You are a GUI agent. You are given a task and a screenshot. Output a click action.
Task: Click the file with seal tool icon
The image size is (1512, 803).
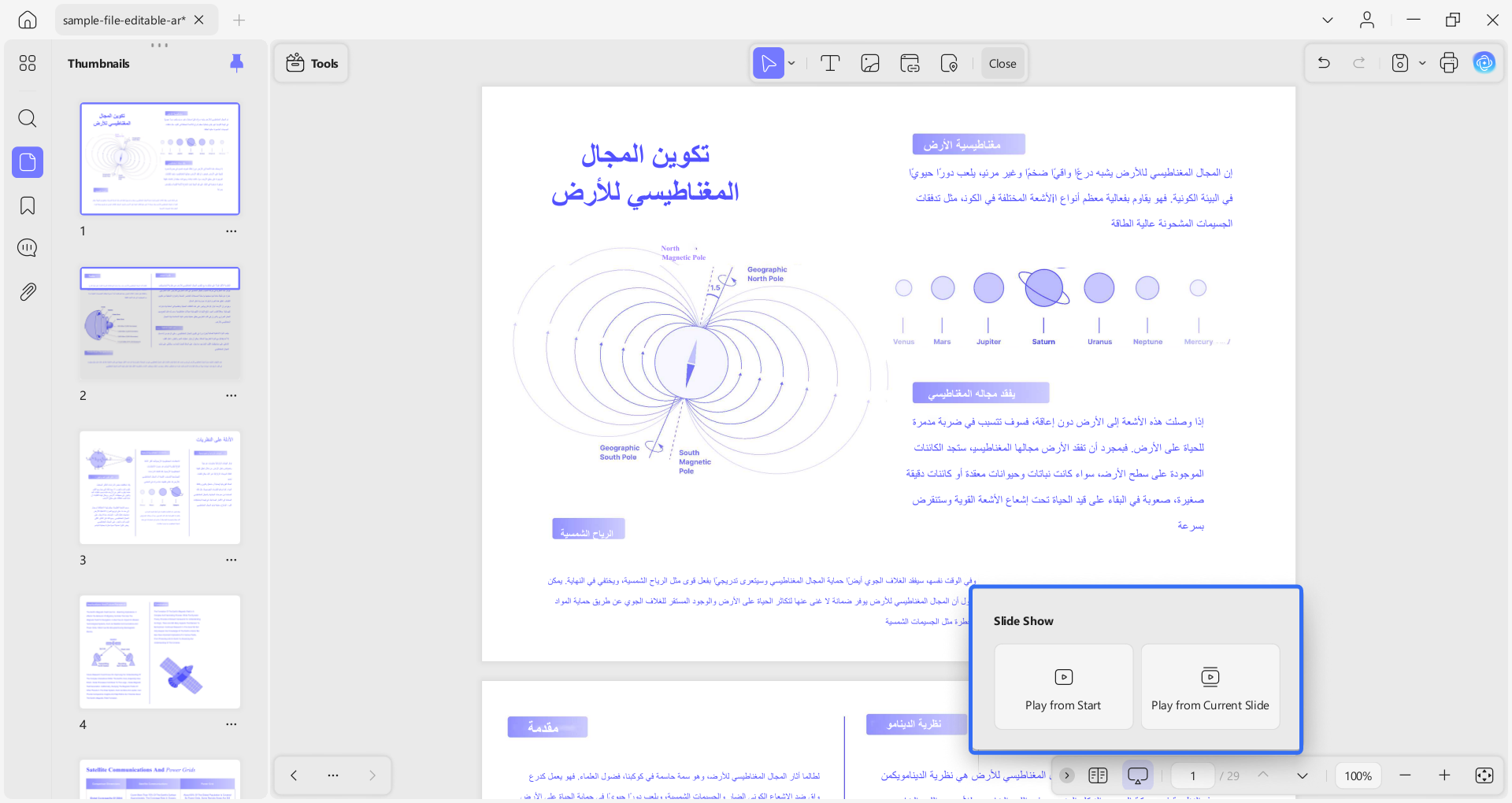tap(949, 63)
